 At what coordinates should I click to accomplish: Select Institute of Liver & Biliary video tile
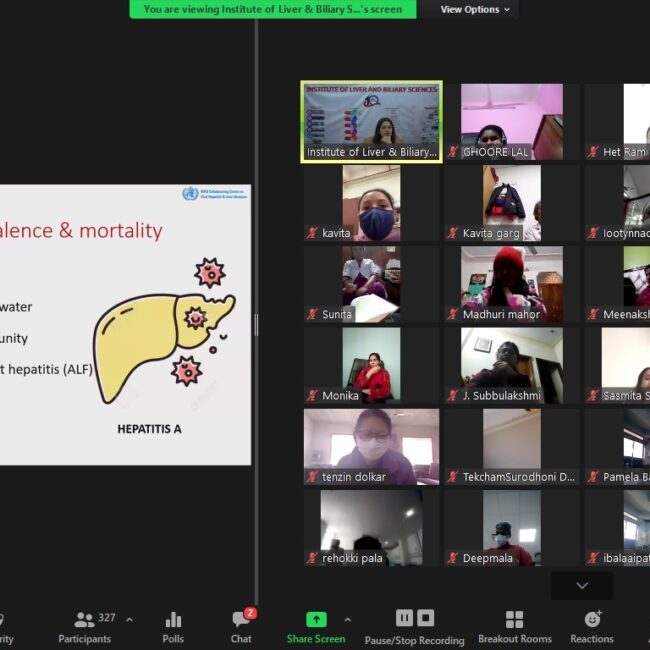pos(371,121)
